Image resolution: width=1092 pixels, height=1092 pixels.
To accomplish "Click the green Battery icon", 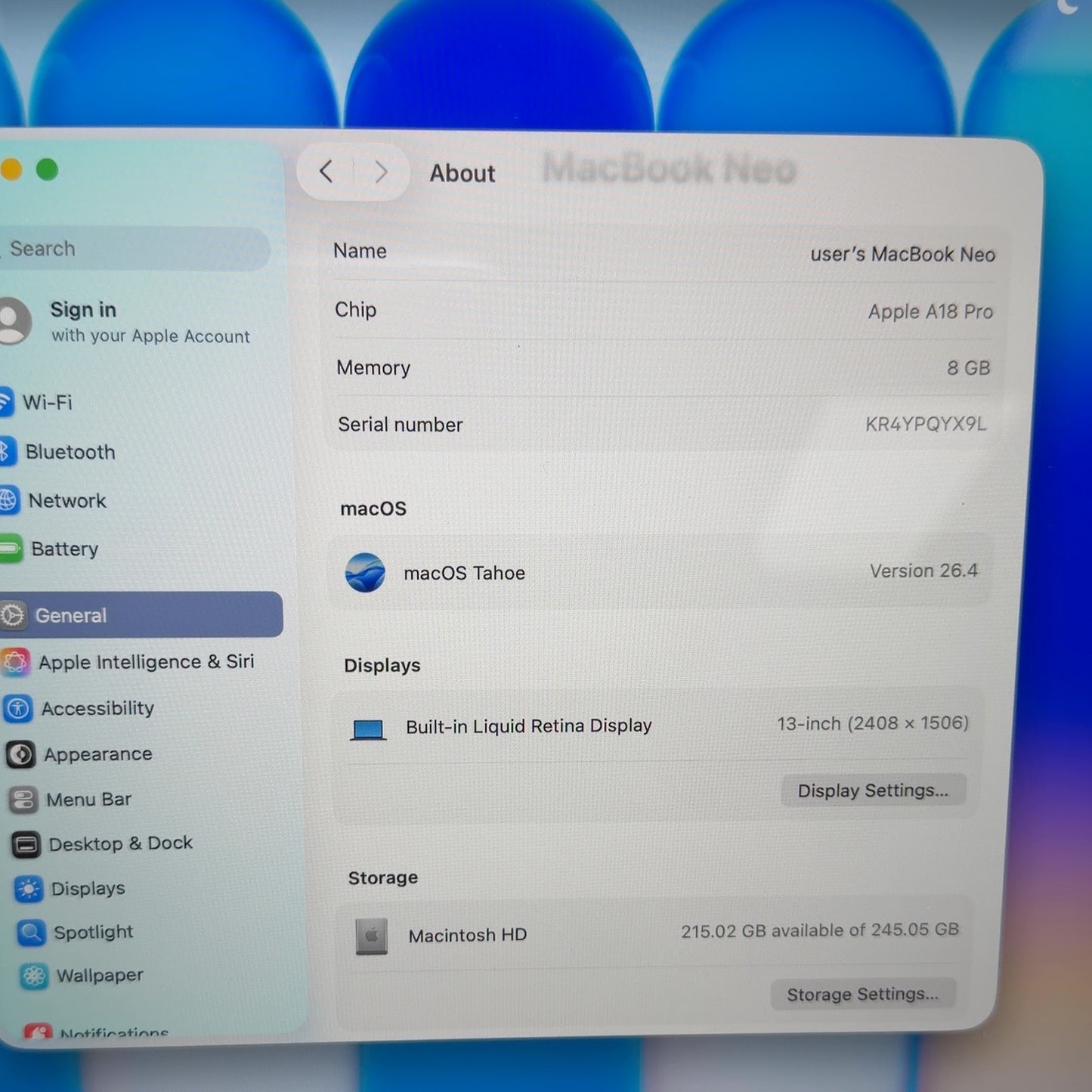I will pyautogui.click(x=11, y=549).
